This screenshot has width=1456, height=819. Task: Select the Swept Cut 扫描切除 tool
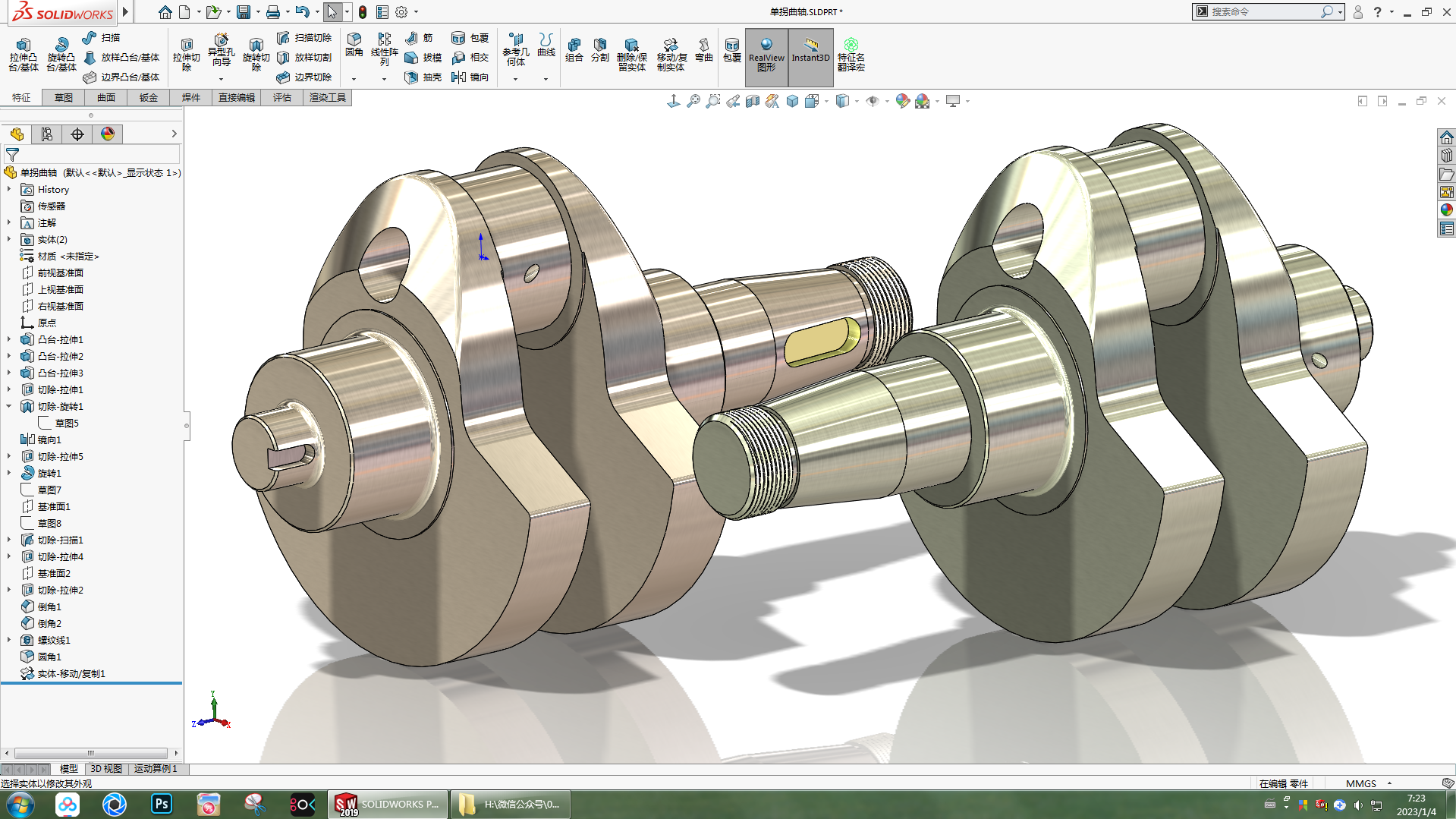point(304,37)
